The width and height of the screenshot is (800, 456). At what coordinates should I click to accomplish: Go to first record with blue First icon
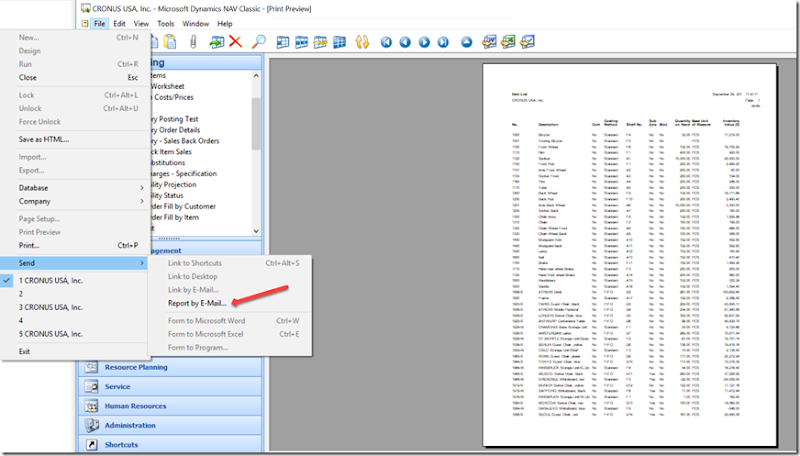386,42
